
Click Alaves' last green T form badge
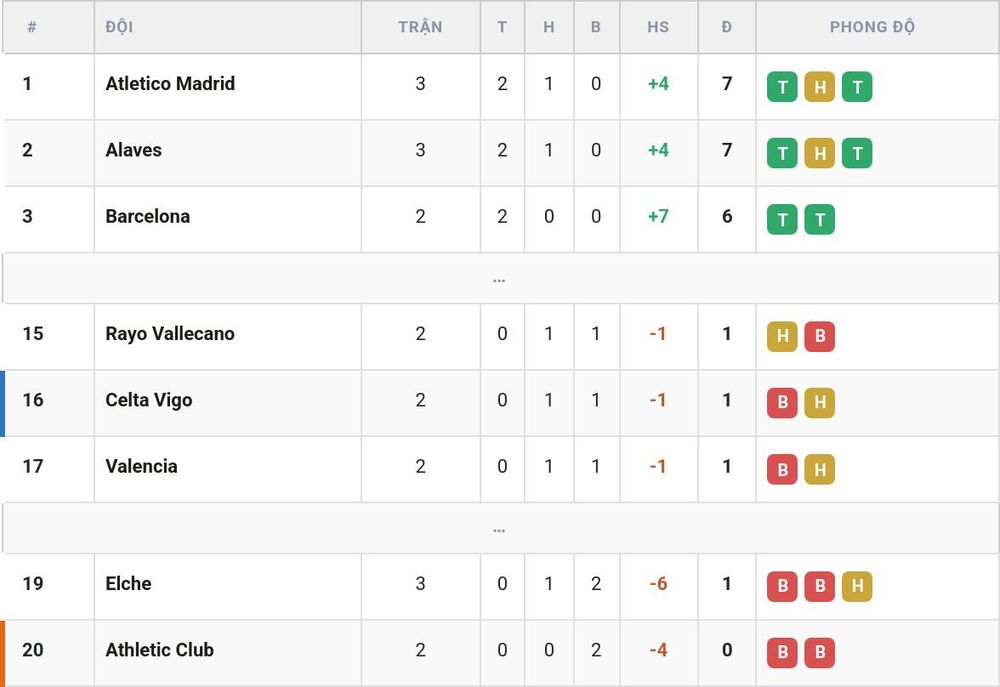[857, 153]
